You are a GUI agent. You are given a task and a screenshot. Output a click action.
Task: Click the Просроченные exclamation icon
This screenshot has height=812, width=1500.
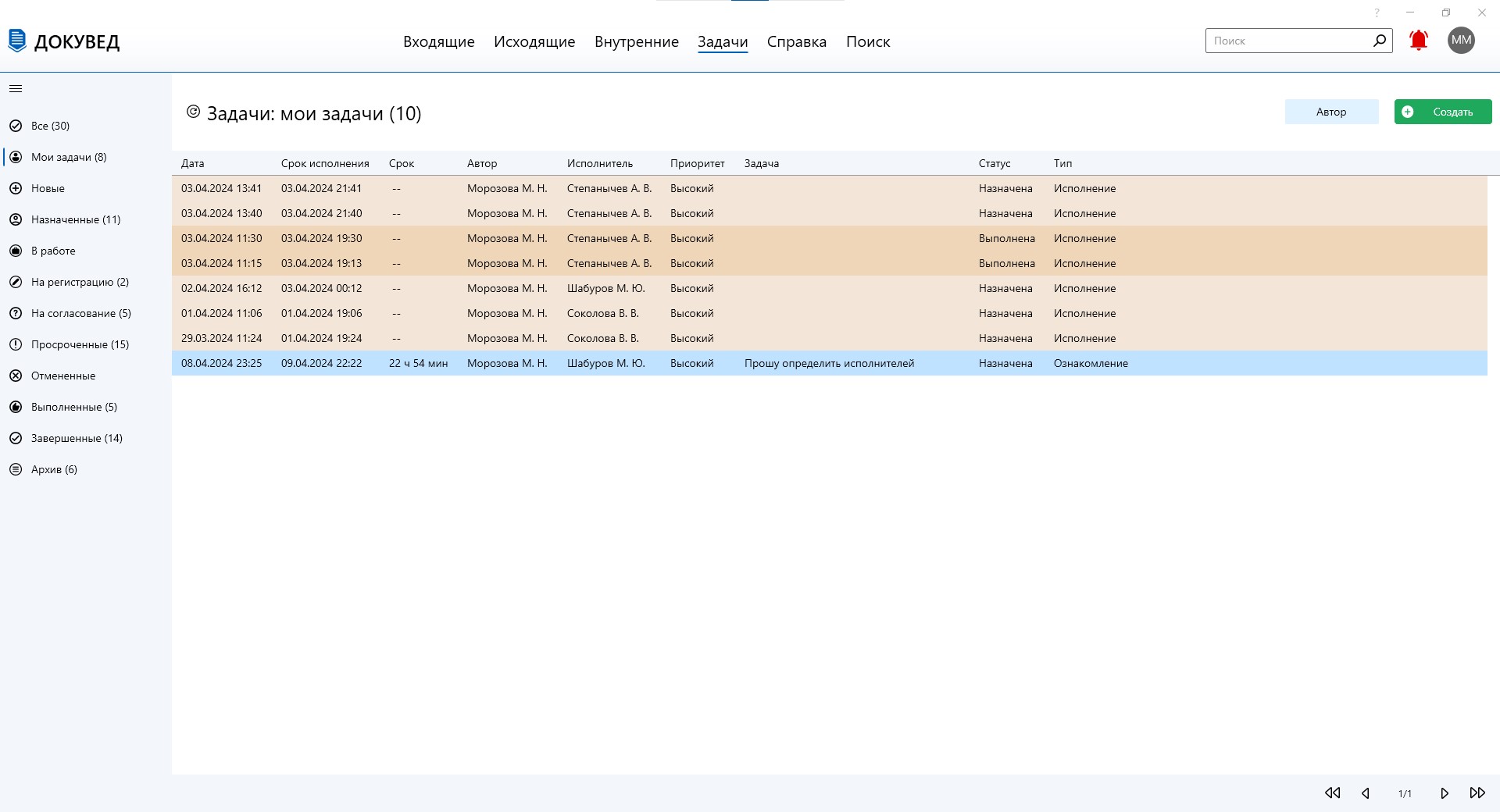(x=16, y=344)
